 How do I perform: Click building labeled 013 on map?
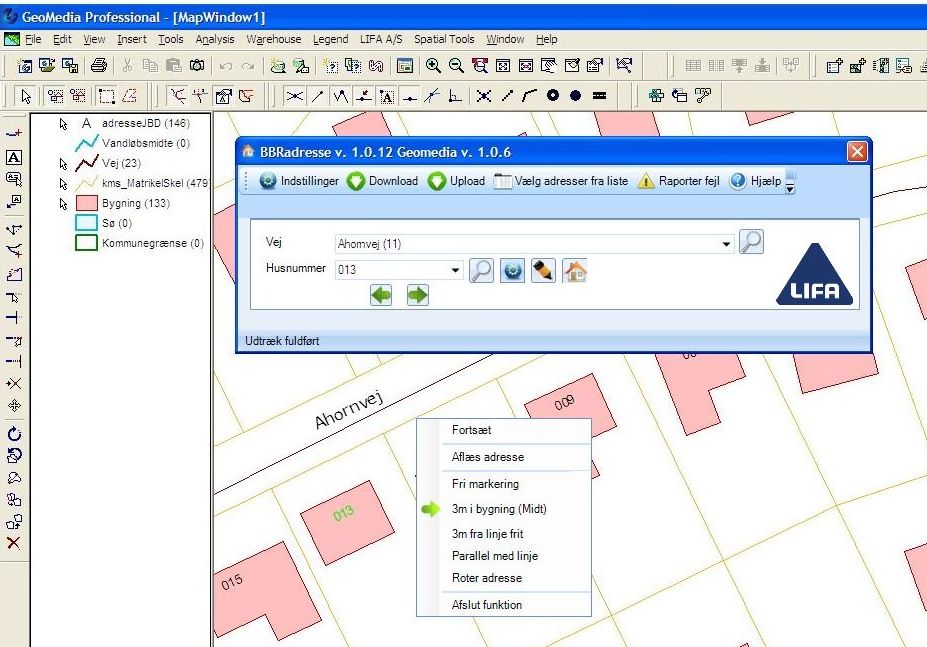(347, 522)
